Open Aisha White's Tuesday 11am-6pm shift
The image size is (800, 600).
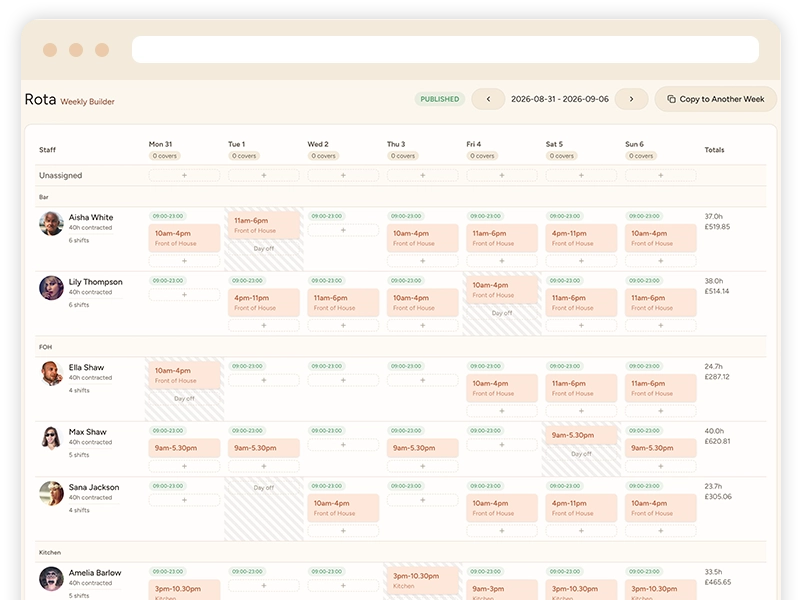click(264, 225)
